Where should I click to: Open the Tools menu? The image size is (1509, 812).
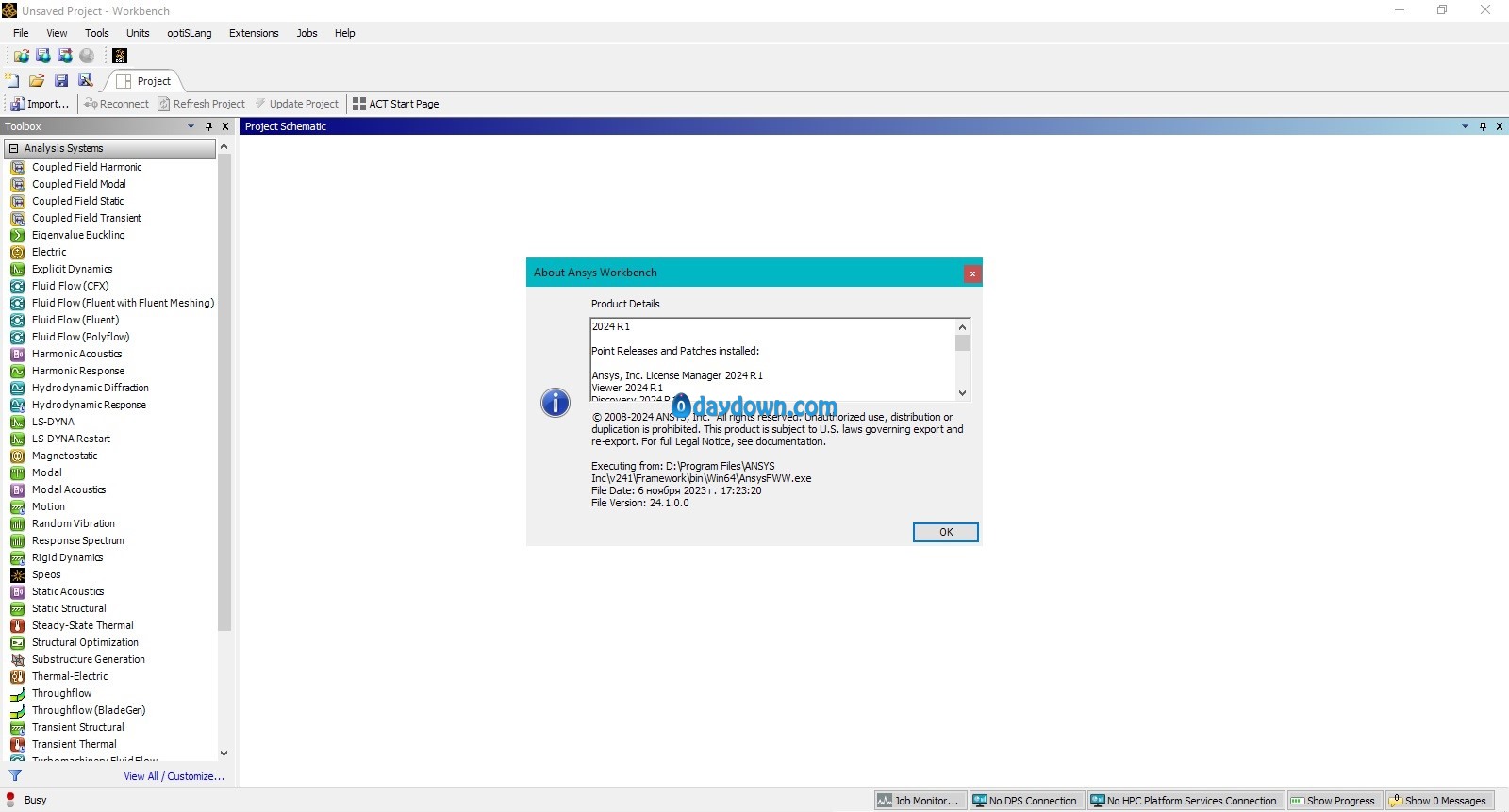click(x=97, y=33)
